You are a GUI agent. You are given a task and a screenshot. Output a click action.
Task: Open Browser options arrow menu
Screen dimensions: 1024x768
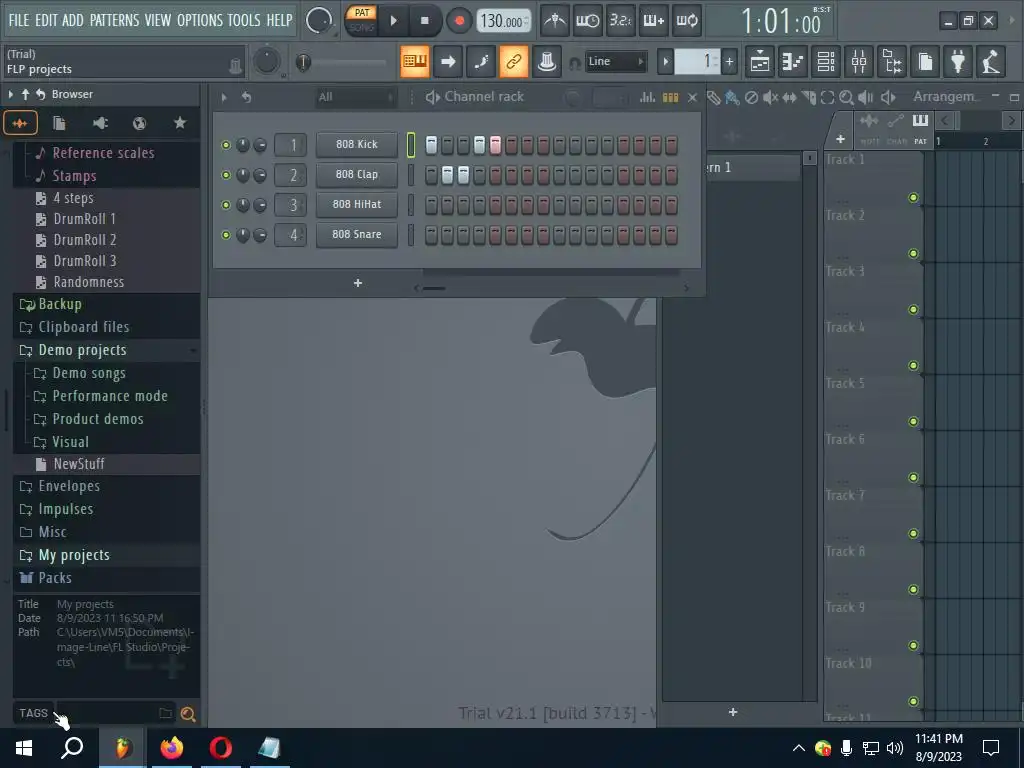click(10, 95)
